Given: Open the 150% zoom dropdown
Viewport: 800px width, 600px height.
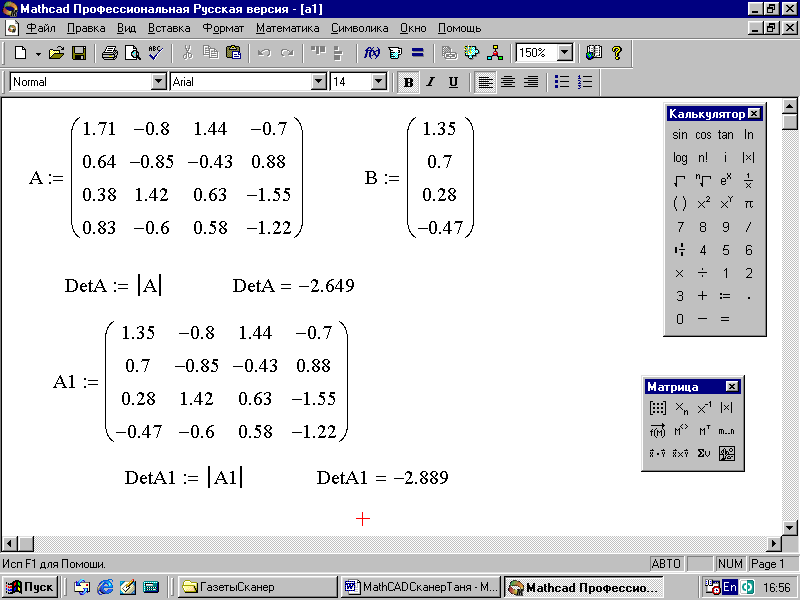Looking at the screenshot, I should click(x=564, y=53).
